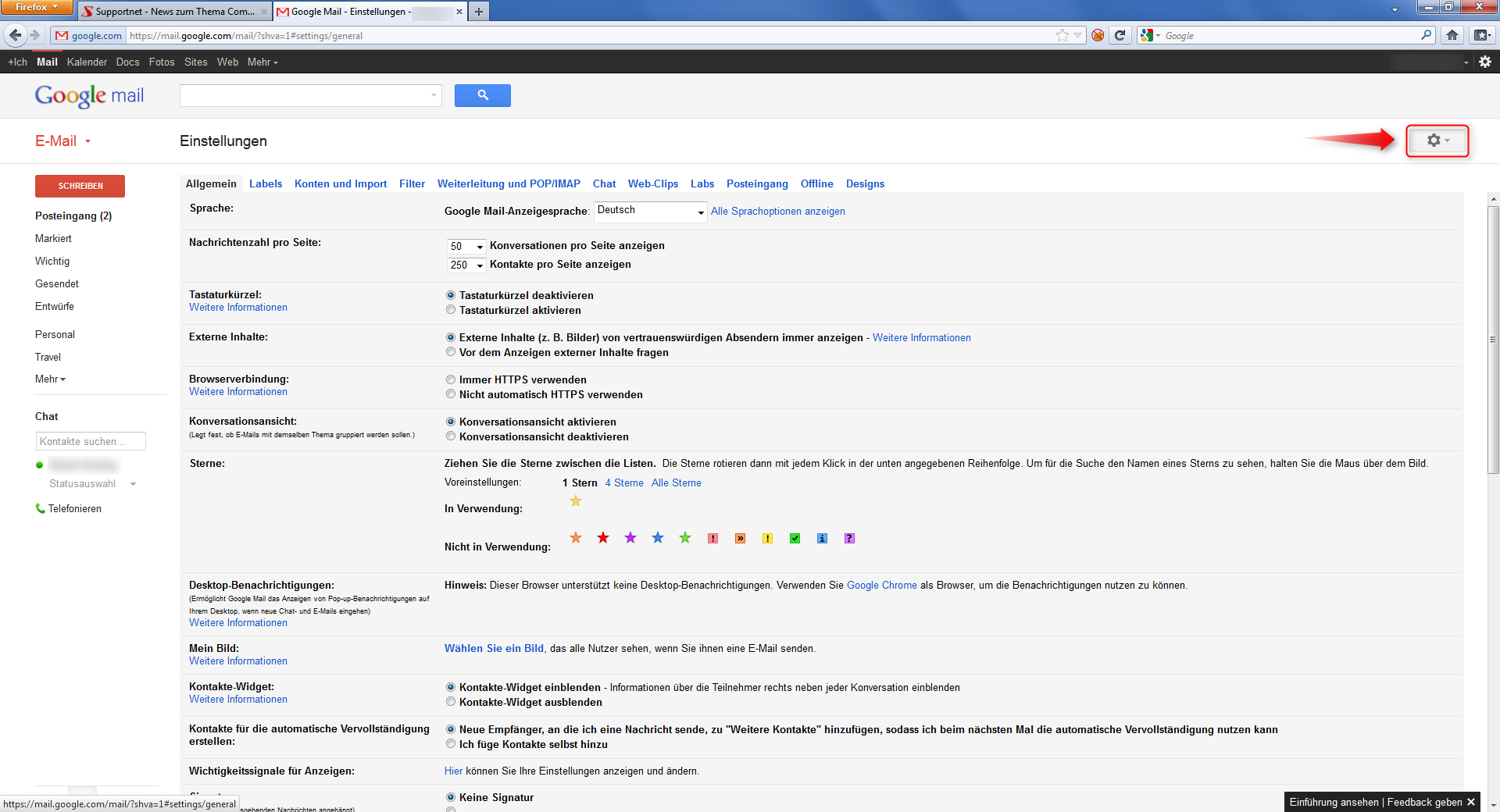
Task: Click the browser back arrow
Action: 16,35
